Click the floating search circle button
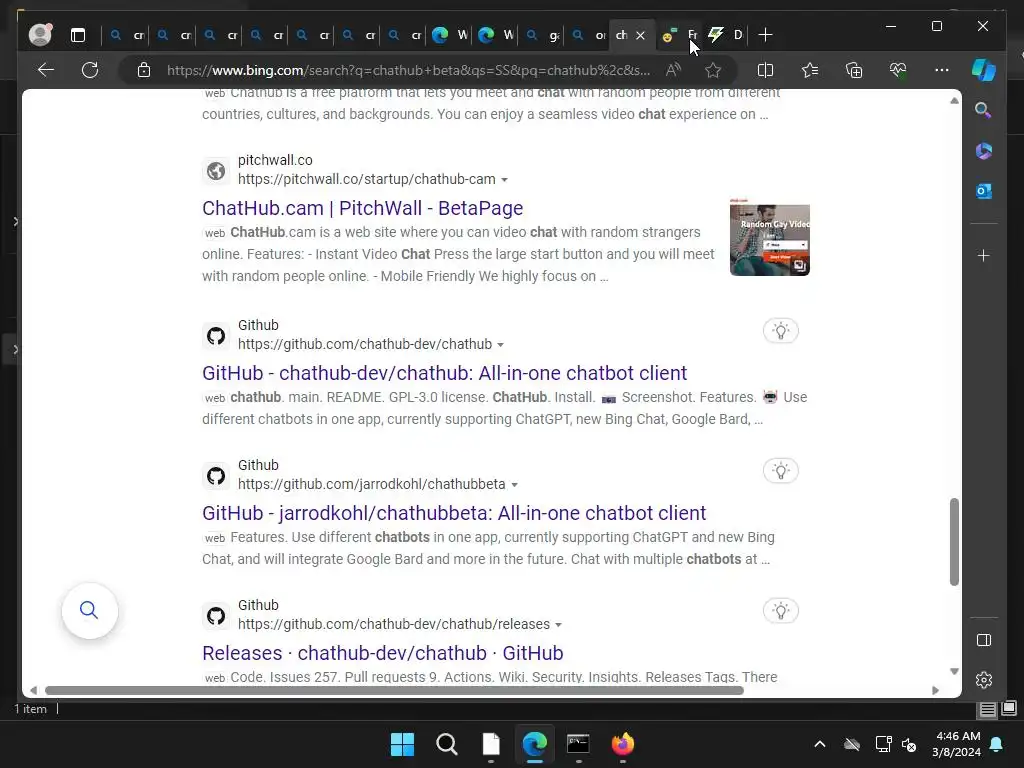This screenshot has height=768, width=1024. coord(89,611)
